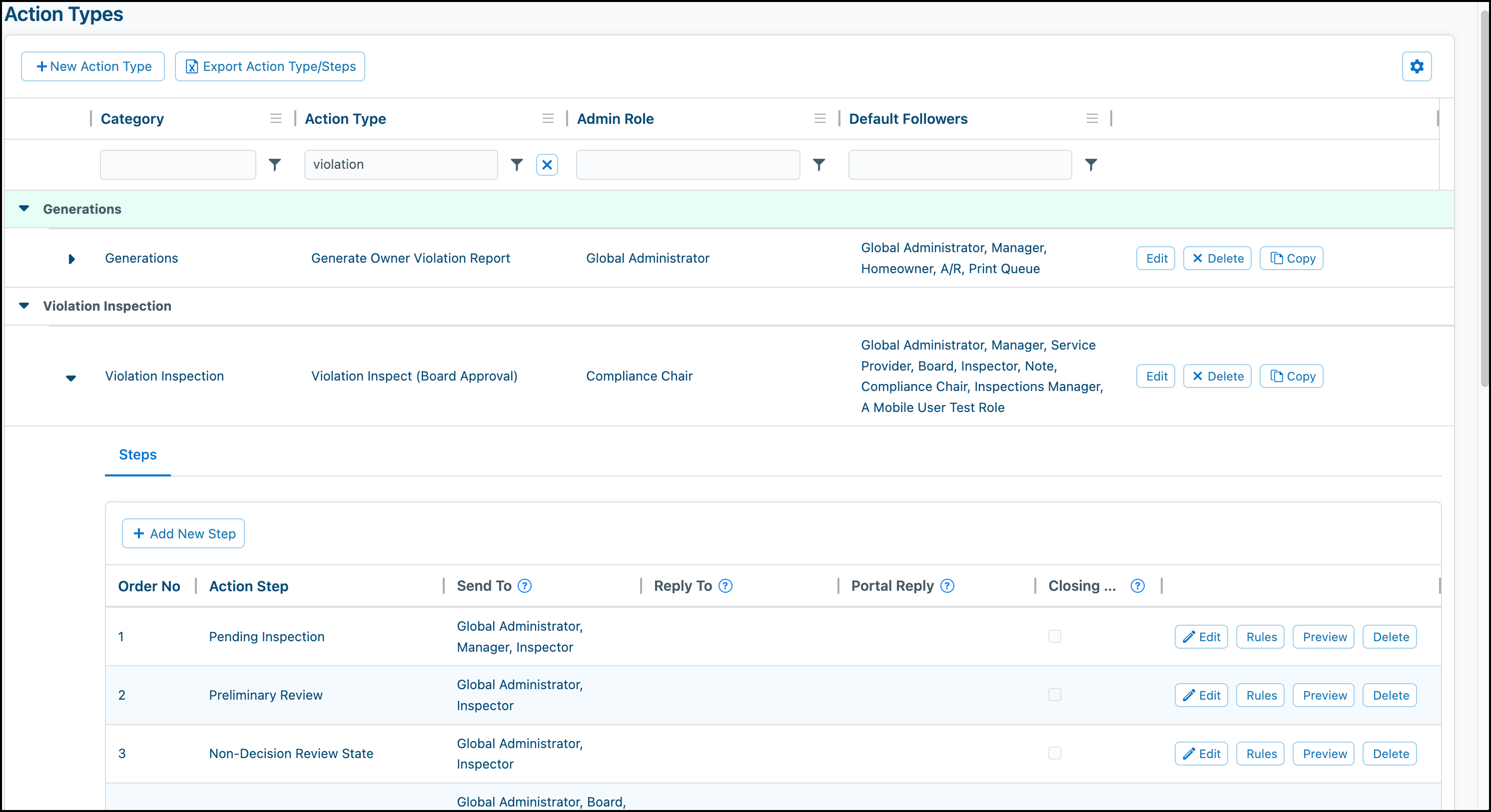Sort steps by Action Step header

point(249,586)
